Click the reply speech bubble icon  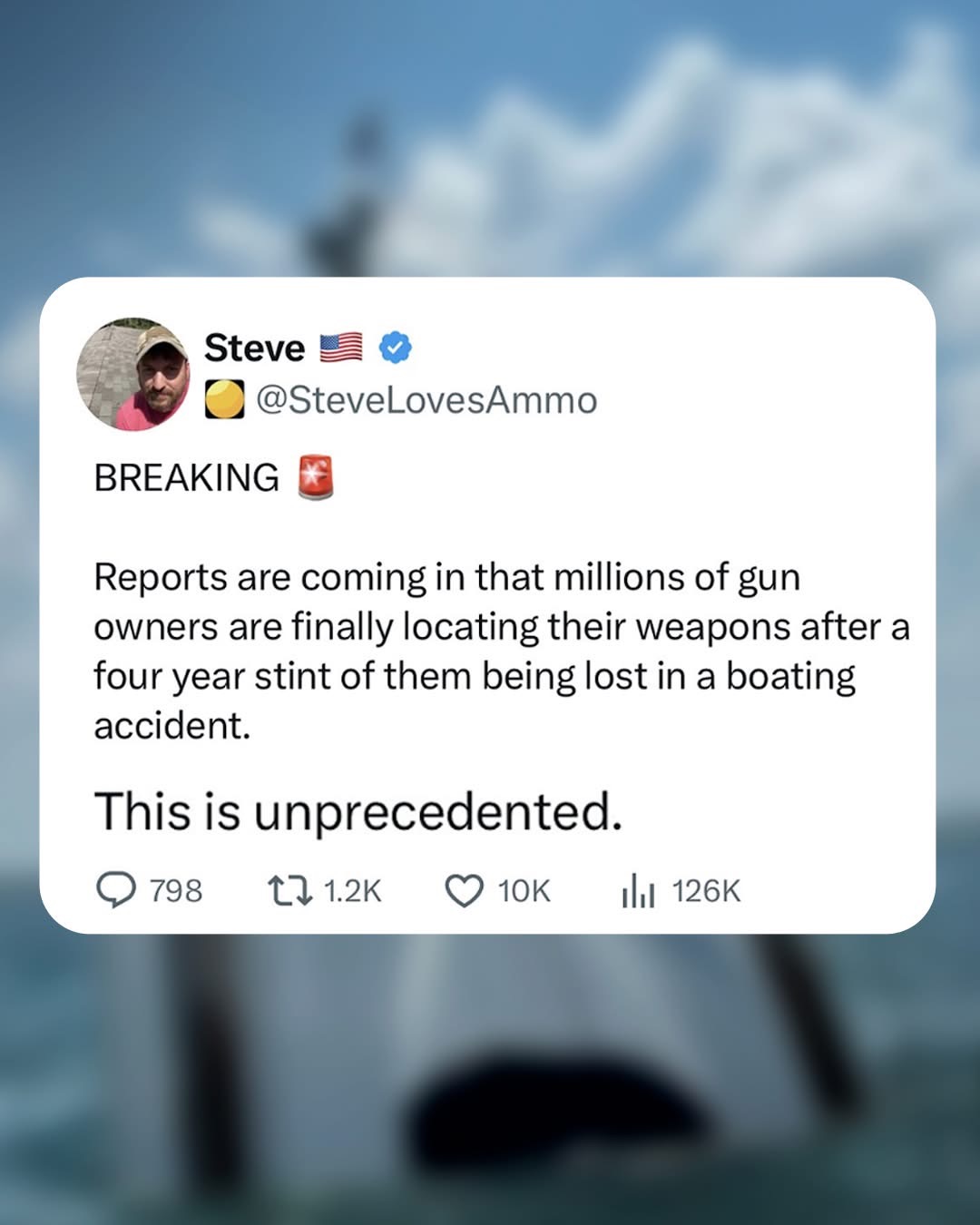(116, 890)
